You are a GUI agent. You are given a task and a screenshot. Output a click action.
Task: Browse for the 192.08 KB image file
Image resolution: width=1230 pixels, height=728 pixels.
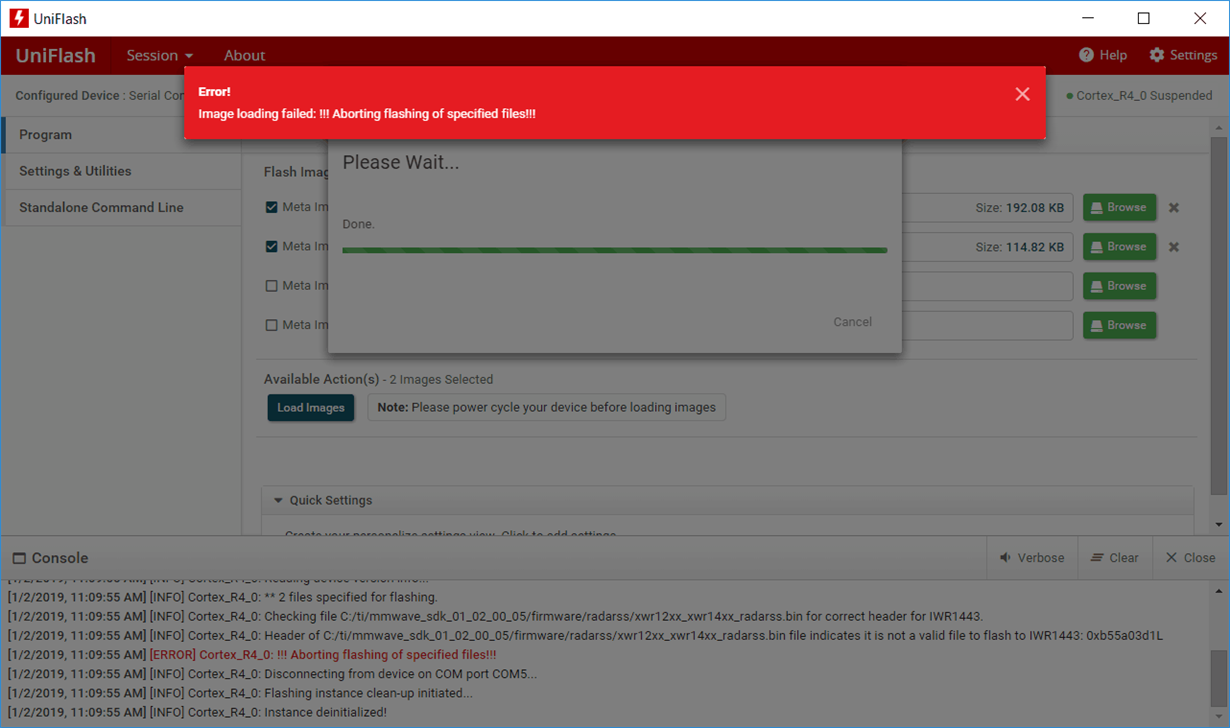[x=1119, y=207]
